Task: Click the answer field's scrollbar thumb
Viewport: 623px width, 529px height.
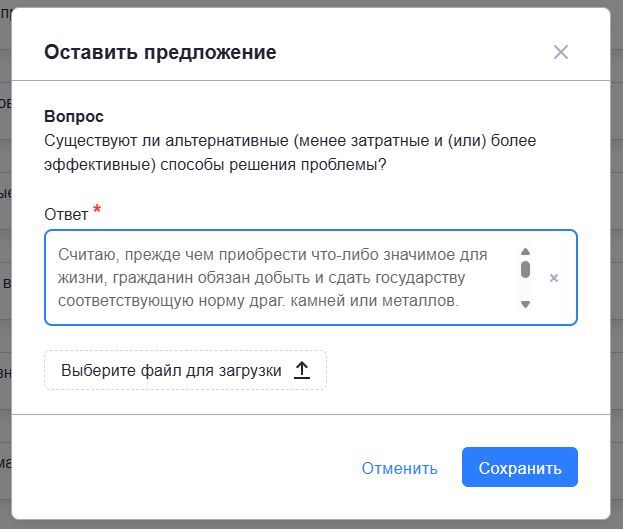Action: 525,269
